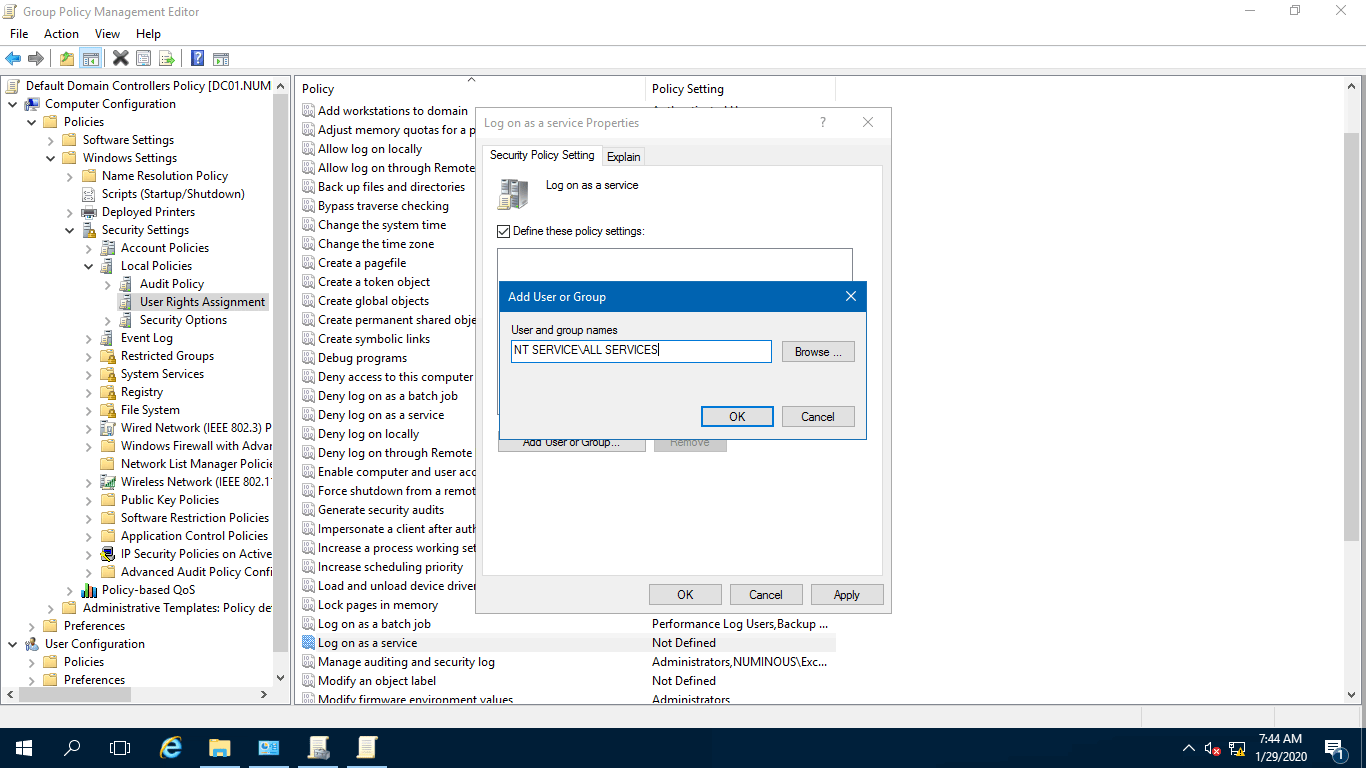This screenshot has height=768, width=1366.
Task: Expand the Account Policies tree node
Action: tap(89, 248)
